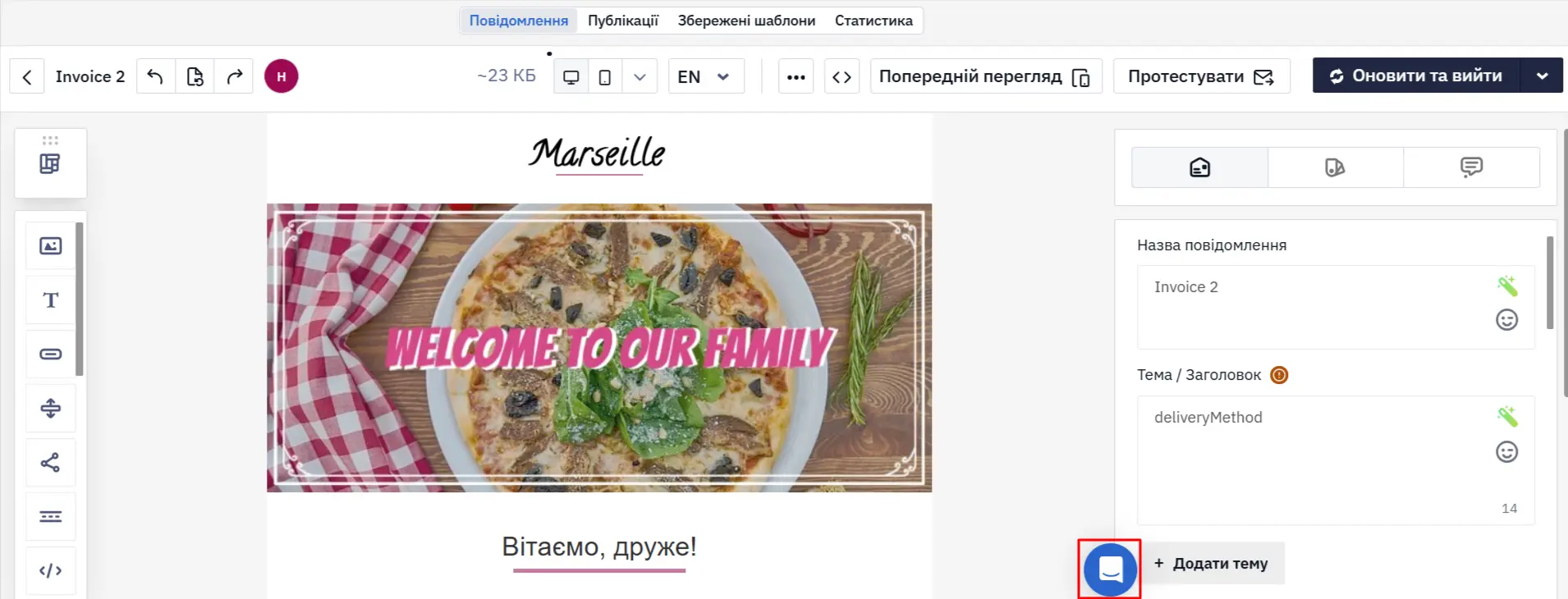Open the comments panel tab
1568x599 pixels.
coord(1471,167)
